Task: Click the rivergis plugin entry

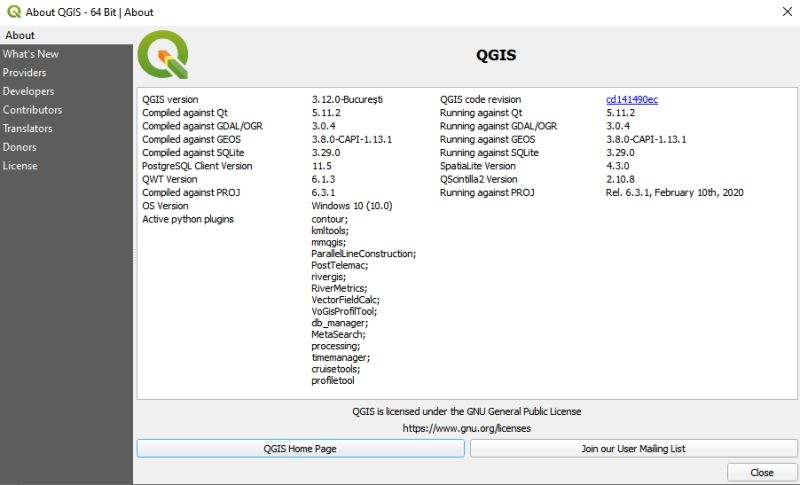Action: coord(329,277)
